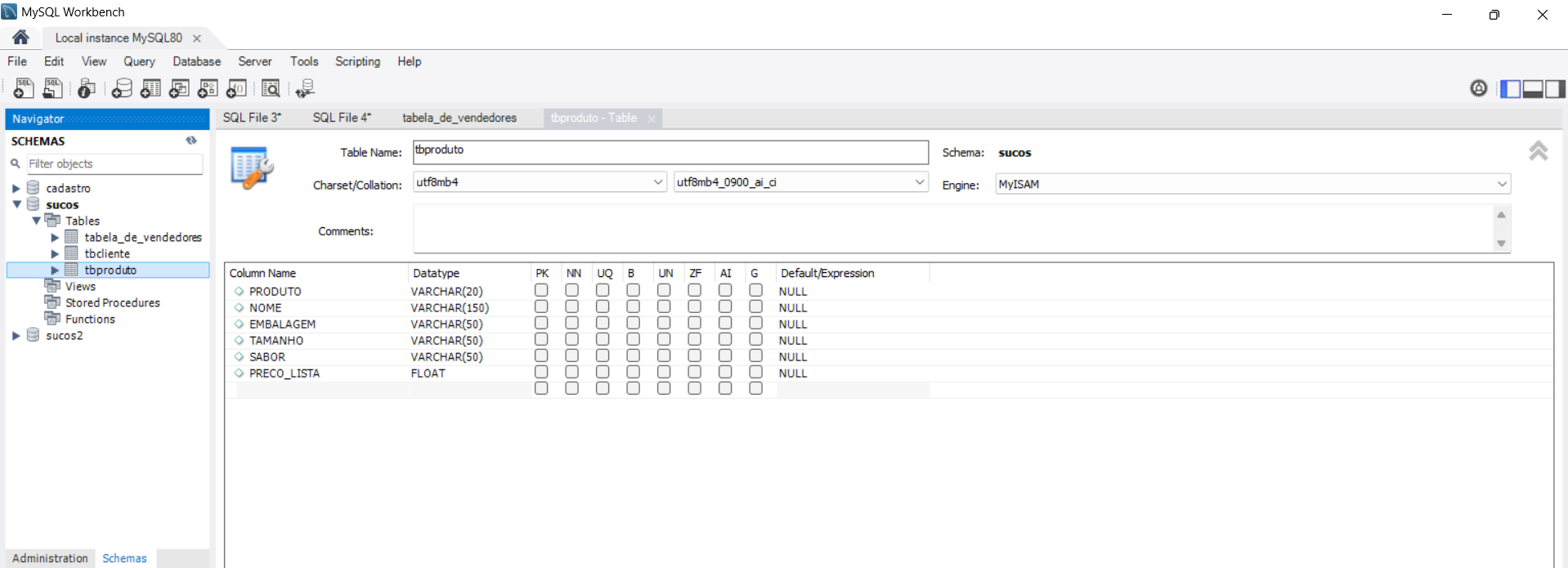The image size is (1568, 568).
Task: Open the File menu
Action: click(17, 61)
